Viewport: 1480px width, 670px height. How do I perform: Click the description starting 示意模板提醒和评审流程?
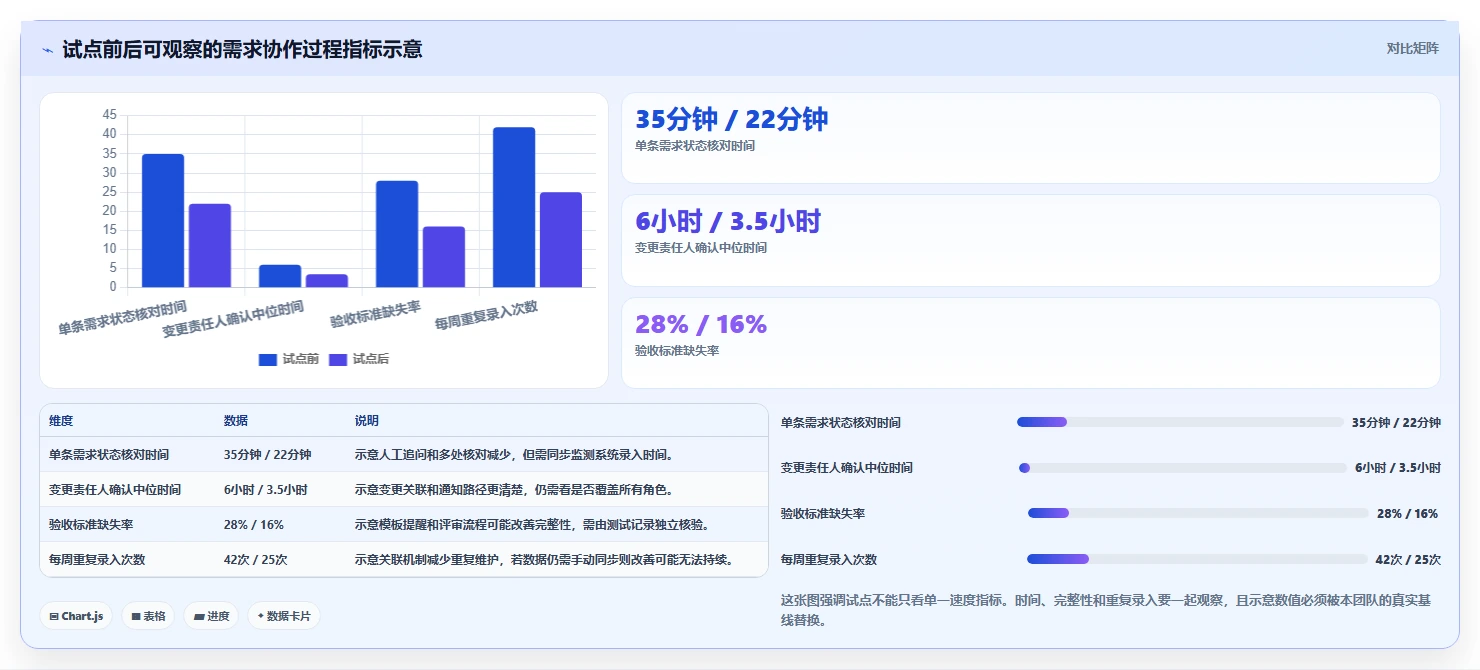535,525
